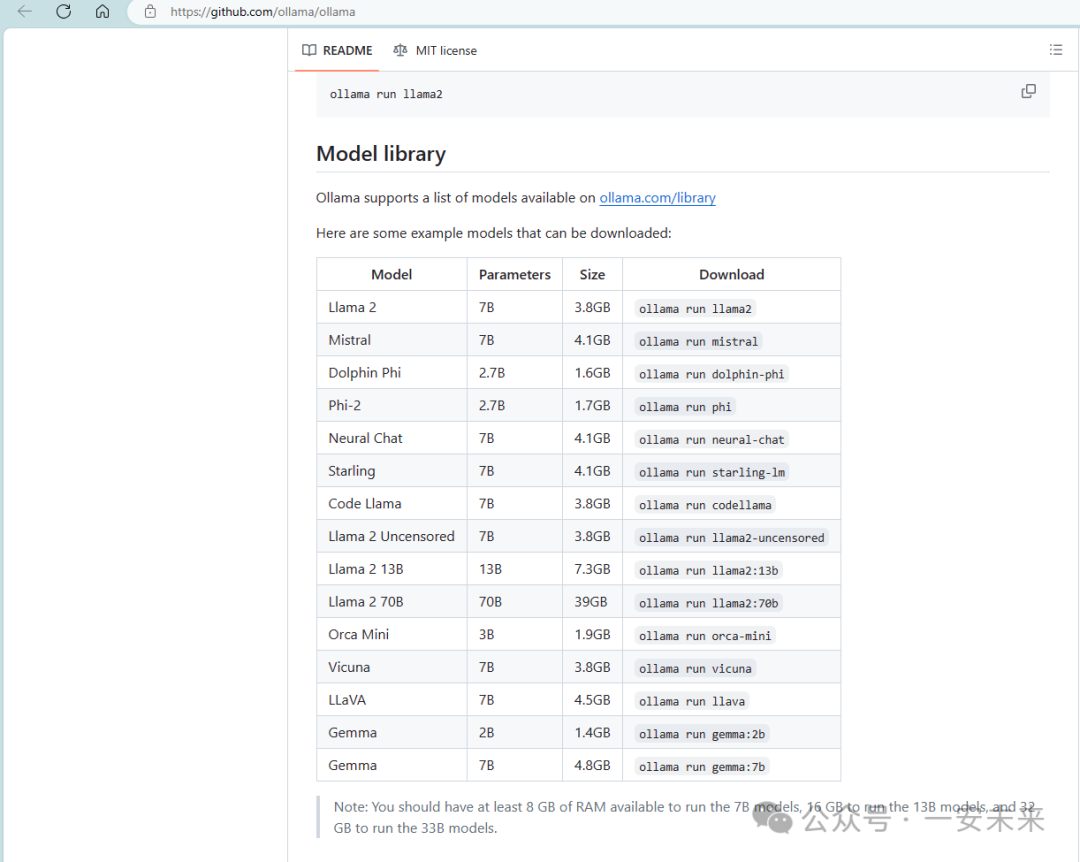
Task: Click the '39GB' size cell
Action: click(591, 602)
